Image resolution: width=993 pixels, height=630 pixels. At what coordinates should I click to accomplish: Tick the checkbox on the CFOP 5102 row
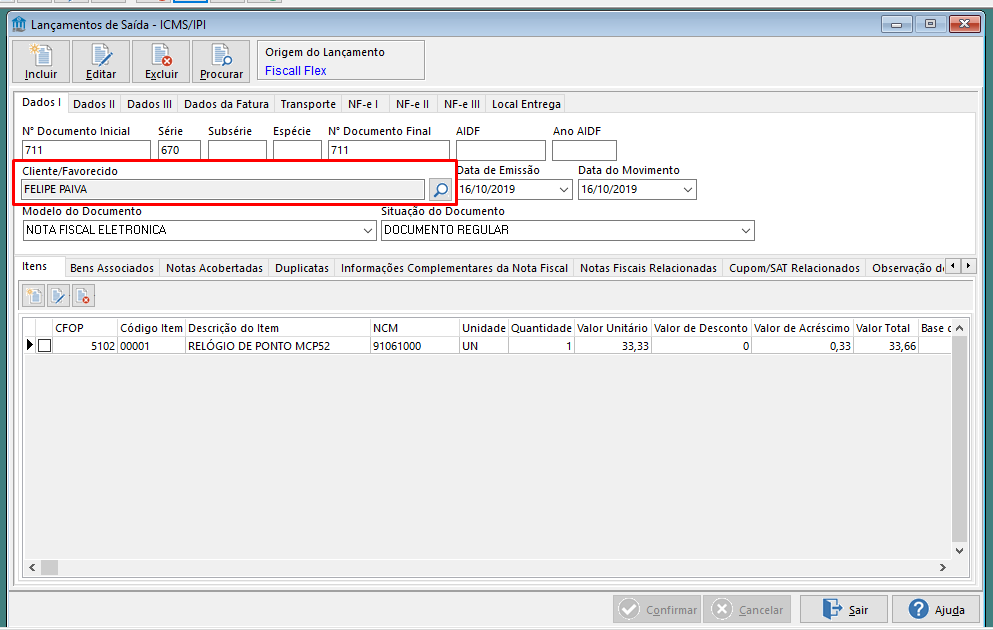(44, 346)
